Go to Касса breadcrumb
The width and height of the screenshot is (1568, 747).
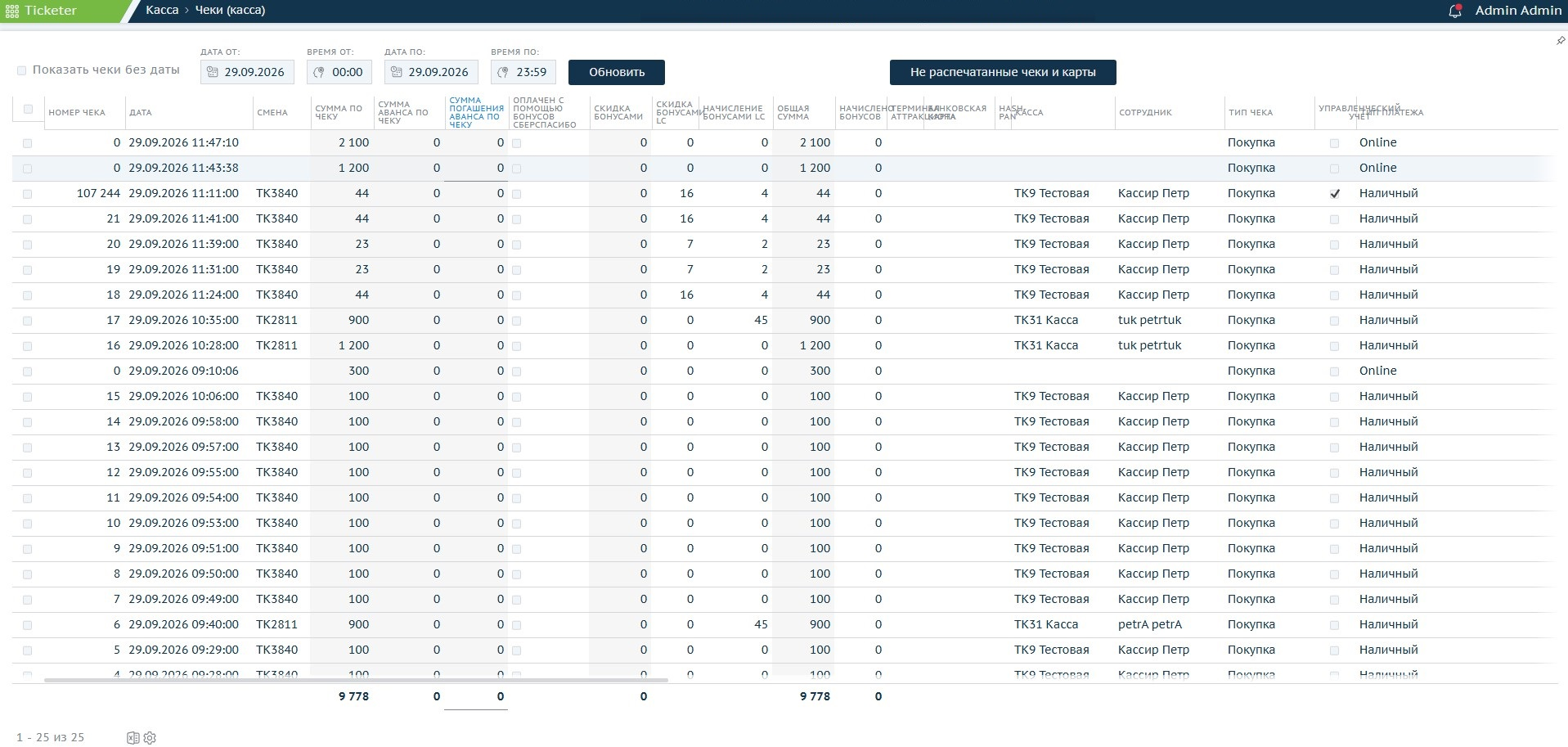[162, 10]
